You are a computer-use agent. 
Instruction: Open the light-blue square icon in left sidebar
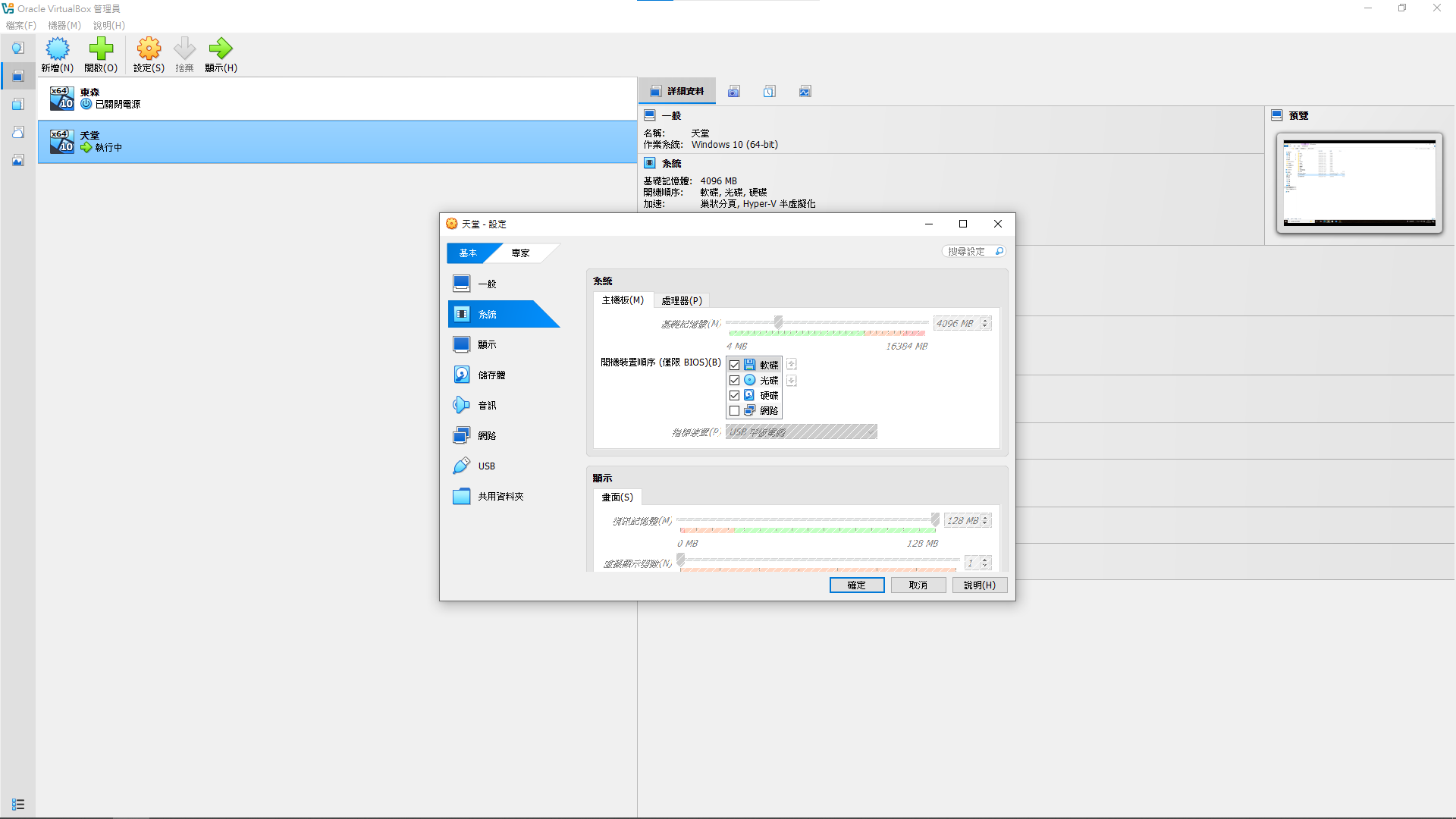tap(18, 104)
